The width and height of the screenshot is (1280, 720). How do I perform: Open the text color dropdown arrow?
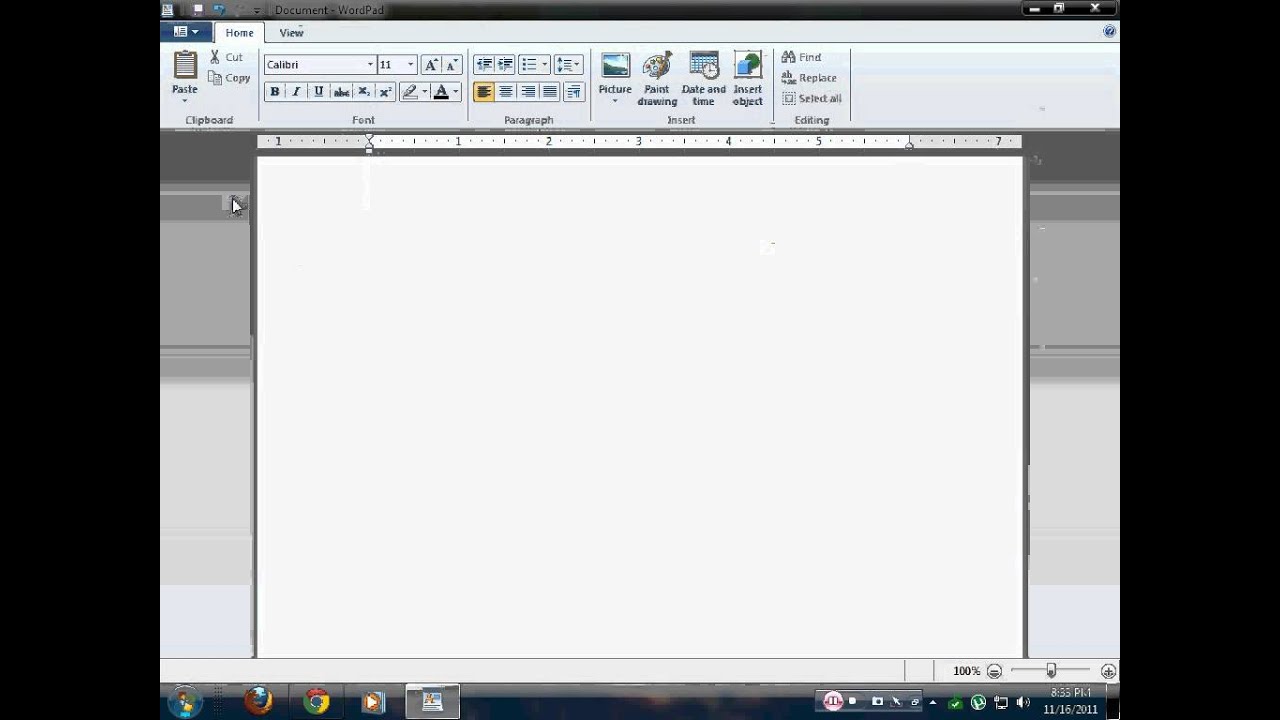click(x=456, y=92)
